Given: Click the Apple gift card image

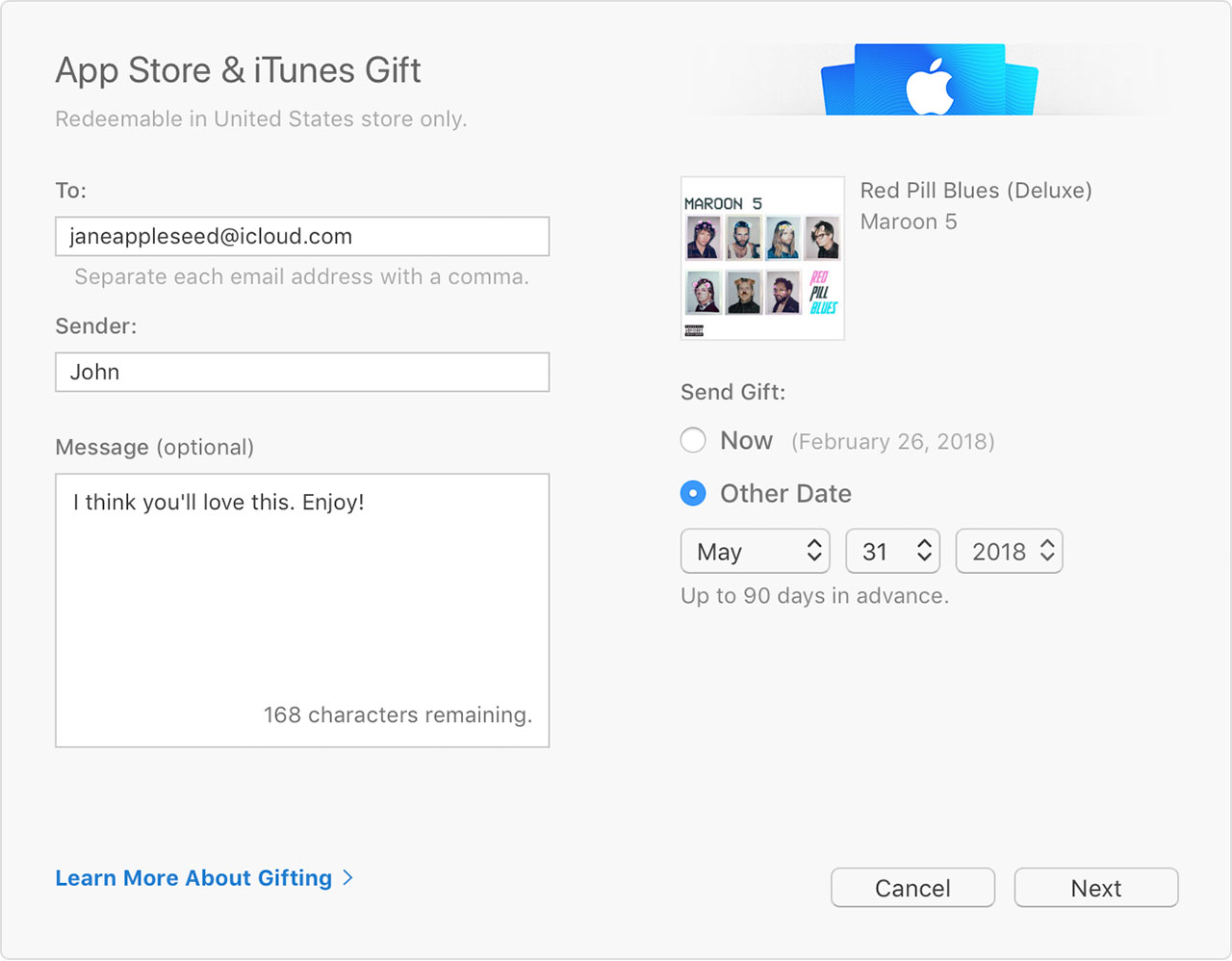Looking at the screenshot, I should 930,80.
